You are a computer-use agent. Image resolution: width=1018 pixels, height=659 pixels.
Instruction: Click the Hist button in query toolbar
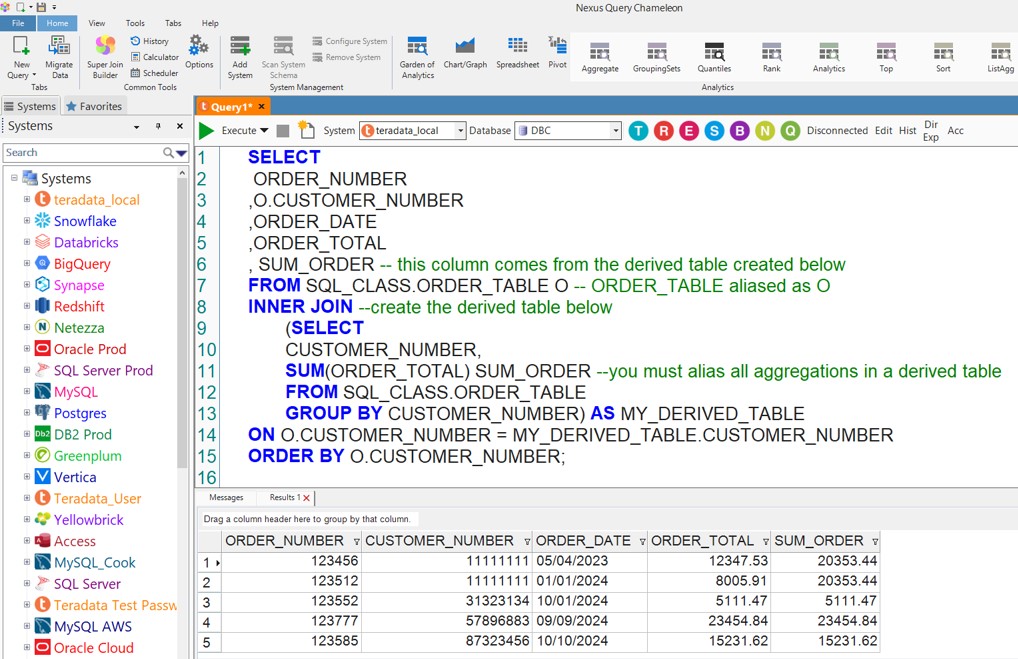(x=907, y=131)
